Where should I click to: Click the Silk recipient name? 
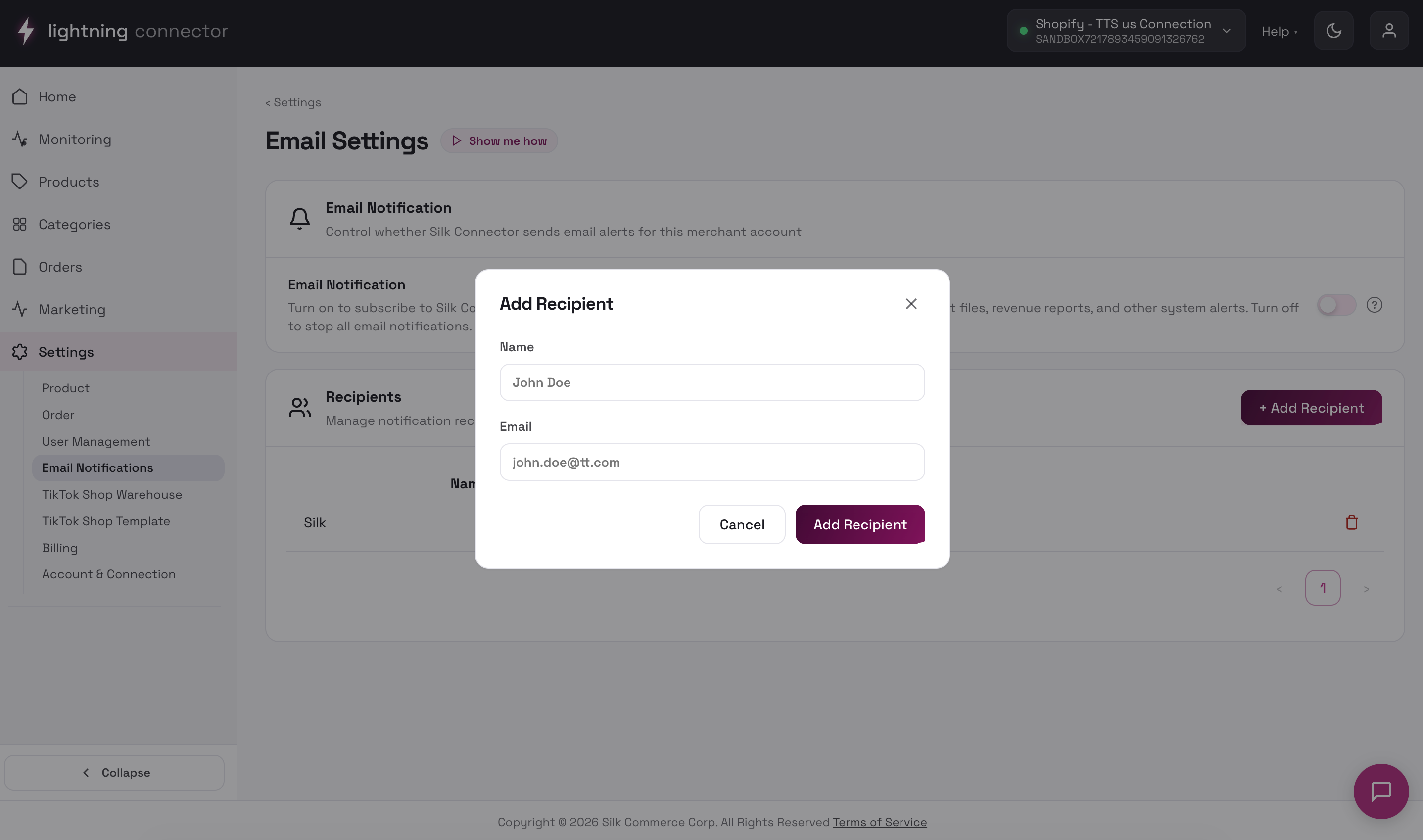[315, 523]
